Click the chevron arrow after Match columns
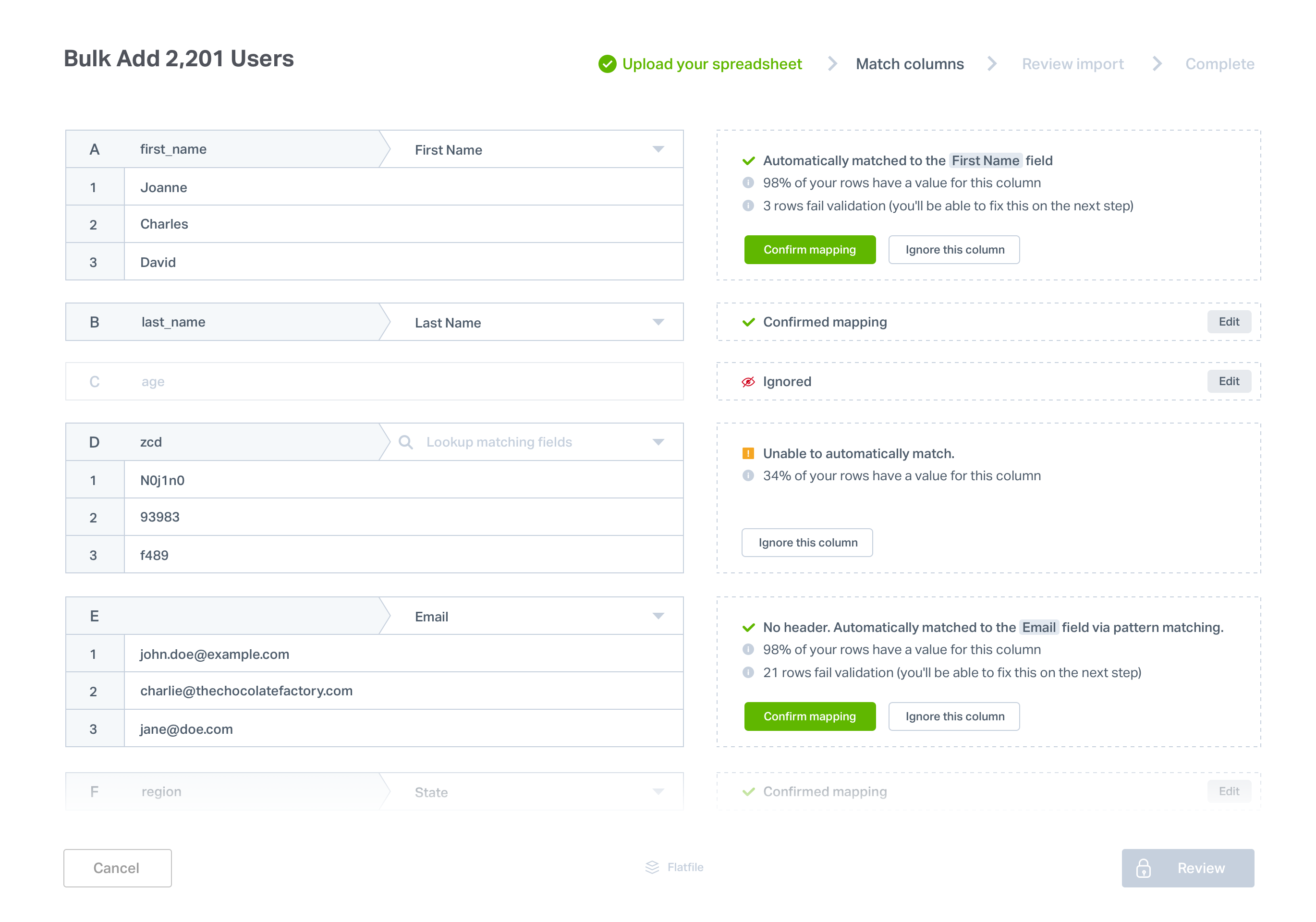Image resolution: width=1316 pixels, height=922 pixels. 992,63
